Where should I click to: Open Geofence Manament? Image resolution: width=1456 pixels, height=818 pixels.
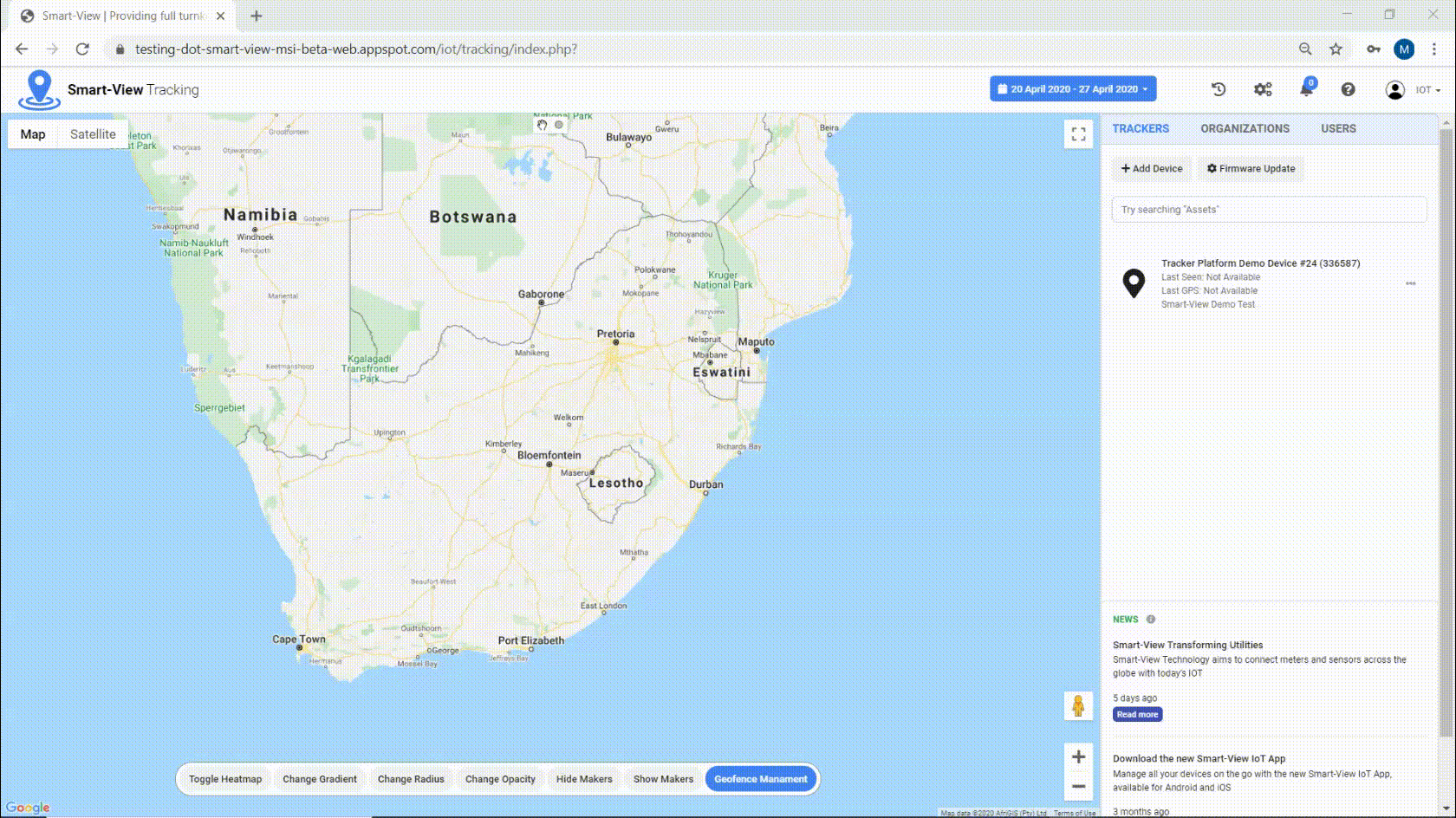coord(761,779)
